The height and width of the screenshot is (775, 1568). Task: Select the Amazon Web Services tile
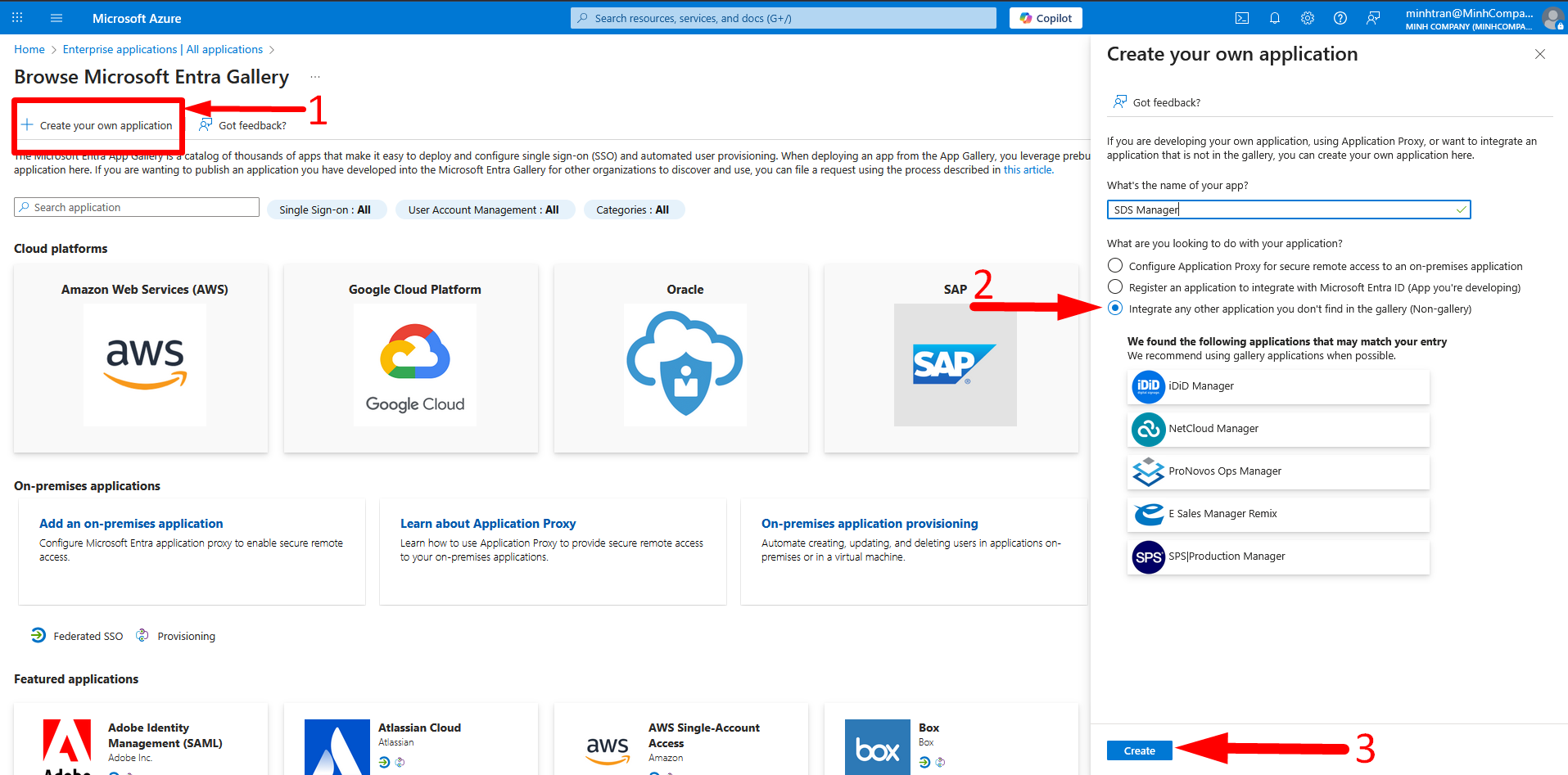point(141,358)
